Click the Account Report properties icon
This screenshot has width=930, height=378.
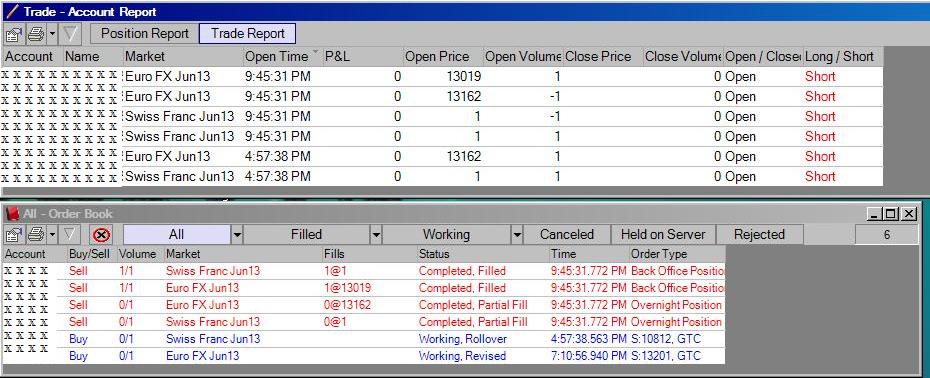pyautogui.click(x=14, y=34)
